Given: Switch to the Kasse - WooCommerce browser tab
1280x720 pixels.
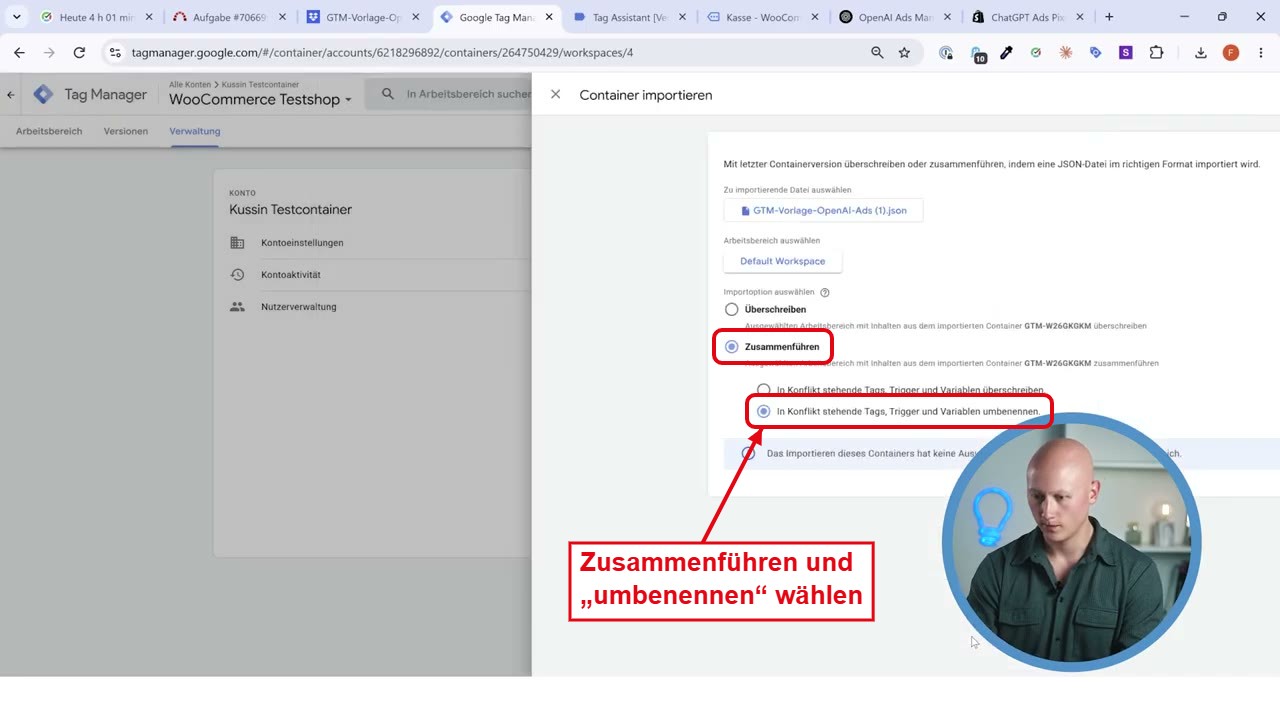Looking at the screenshot, I should pyautogui.click(x=763, y=17).
